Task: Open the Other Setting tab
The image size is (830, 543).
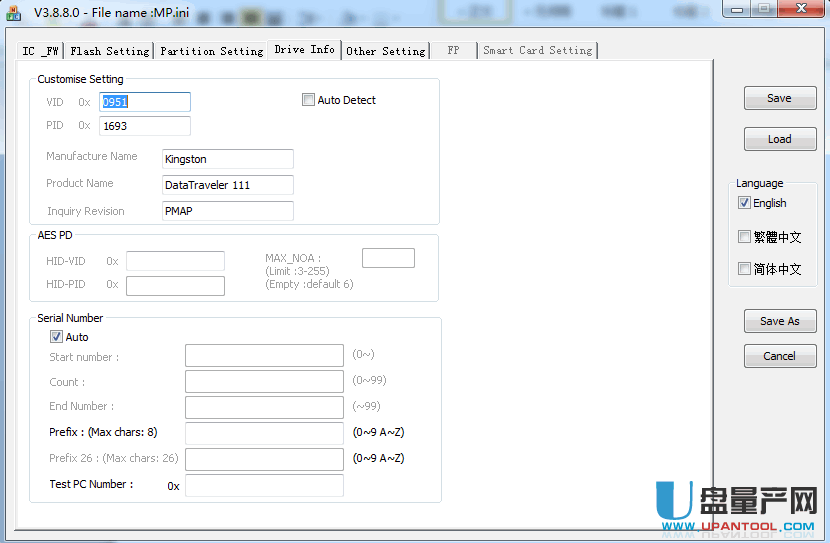Action: tap(385, 51)
